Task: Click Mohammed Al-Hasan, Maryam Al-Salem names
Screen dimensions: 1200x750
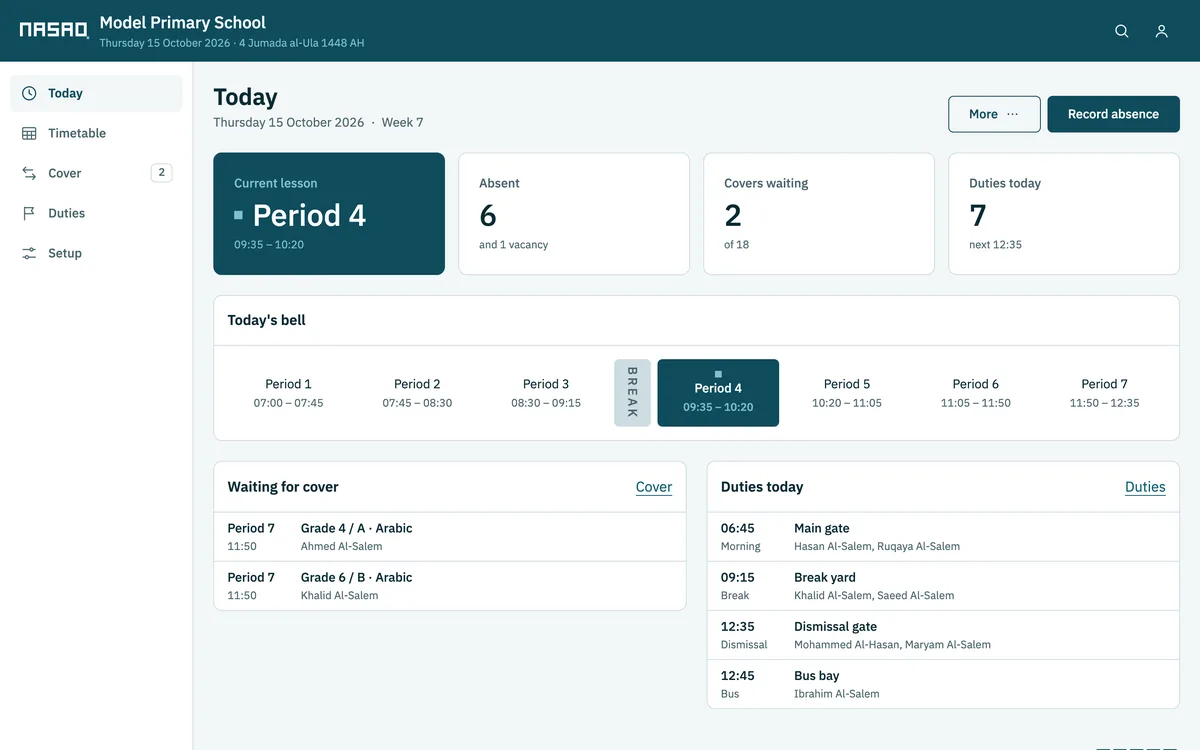Action: tap(892, 645)
